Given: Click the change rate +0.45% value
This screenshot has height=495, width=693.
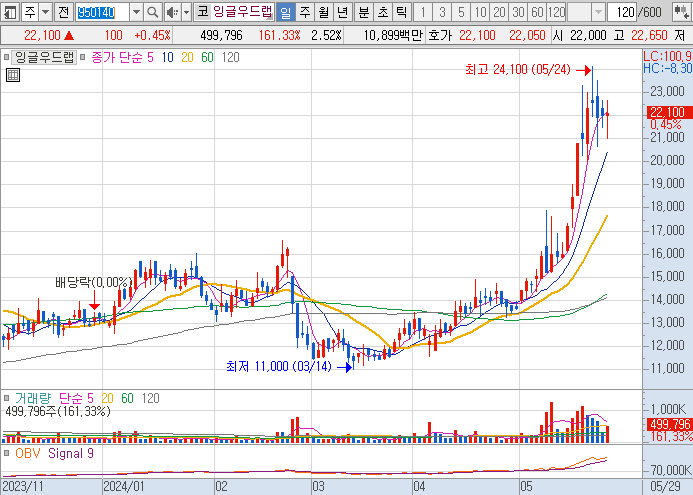Looking at the screenshot, I should click(x=152, y=35).
